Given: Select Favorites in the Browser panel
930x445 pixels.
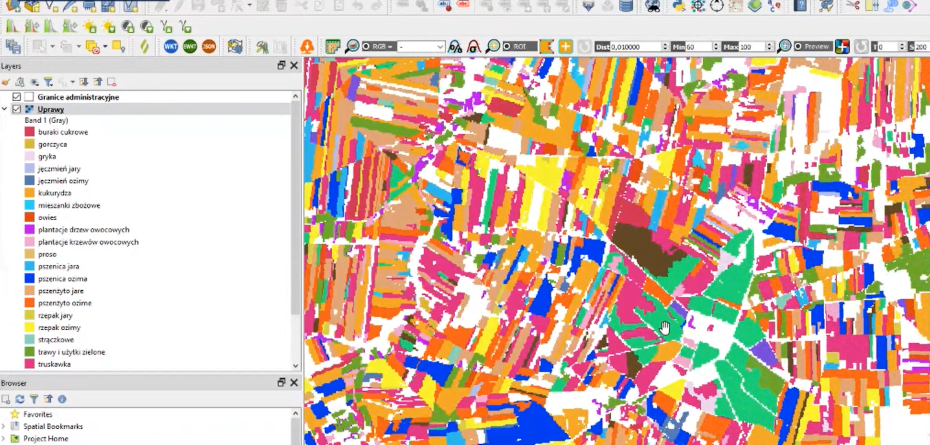Looking at the screenshot, I should point(39,414).
